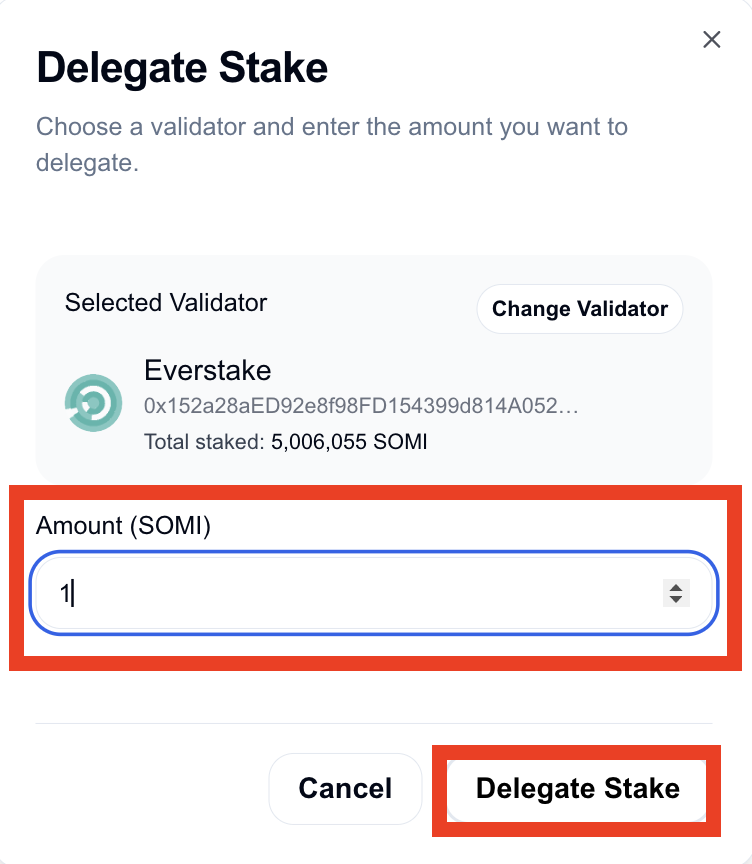Click the Delegate Stake dialog title
The width and height of the screenshot is (752, 864).
point(182,68)
